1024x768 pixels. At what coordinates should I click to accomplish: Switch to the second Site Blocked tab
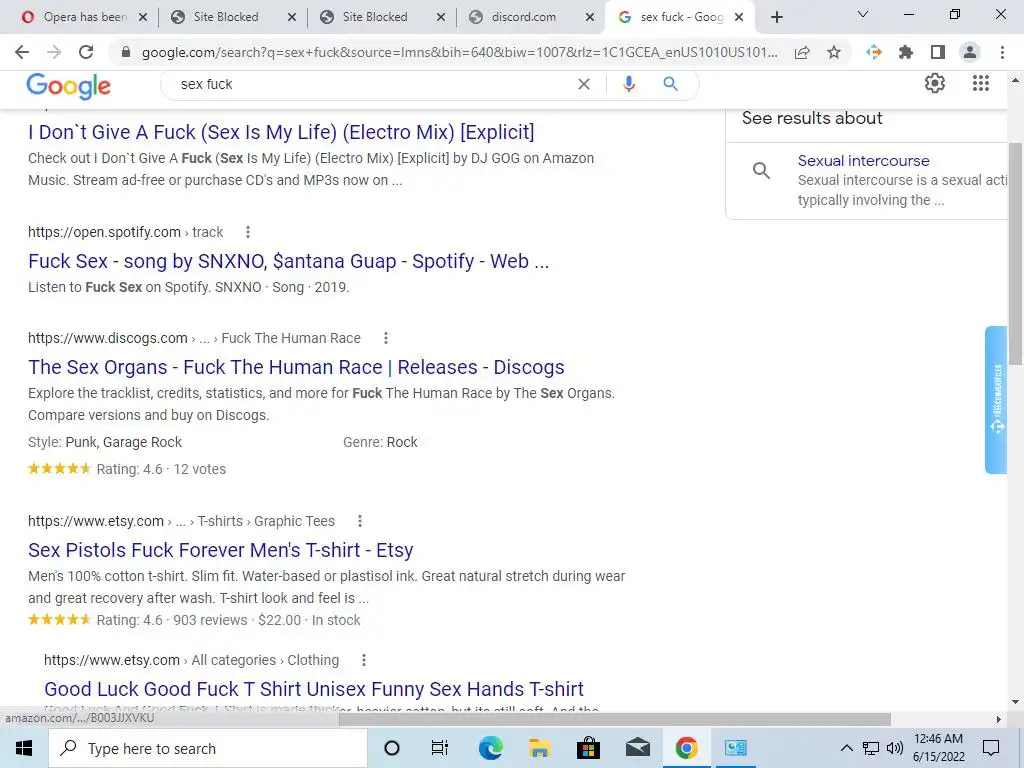point(375,17)
